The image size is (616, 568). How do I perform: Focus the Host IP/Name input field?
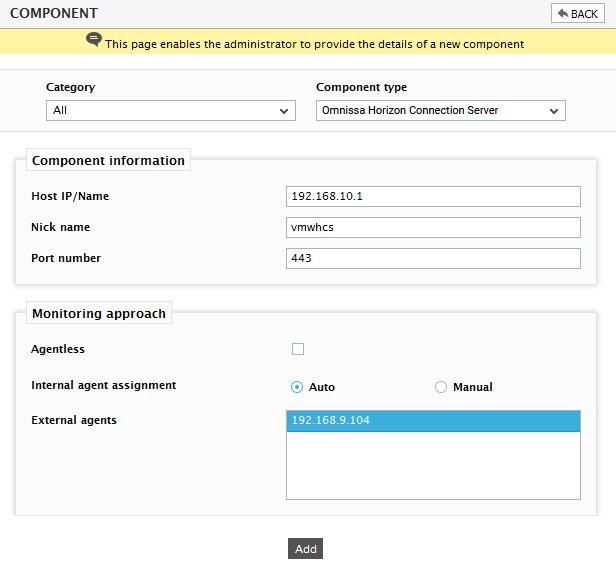pos(433,196)
